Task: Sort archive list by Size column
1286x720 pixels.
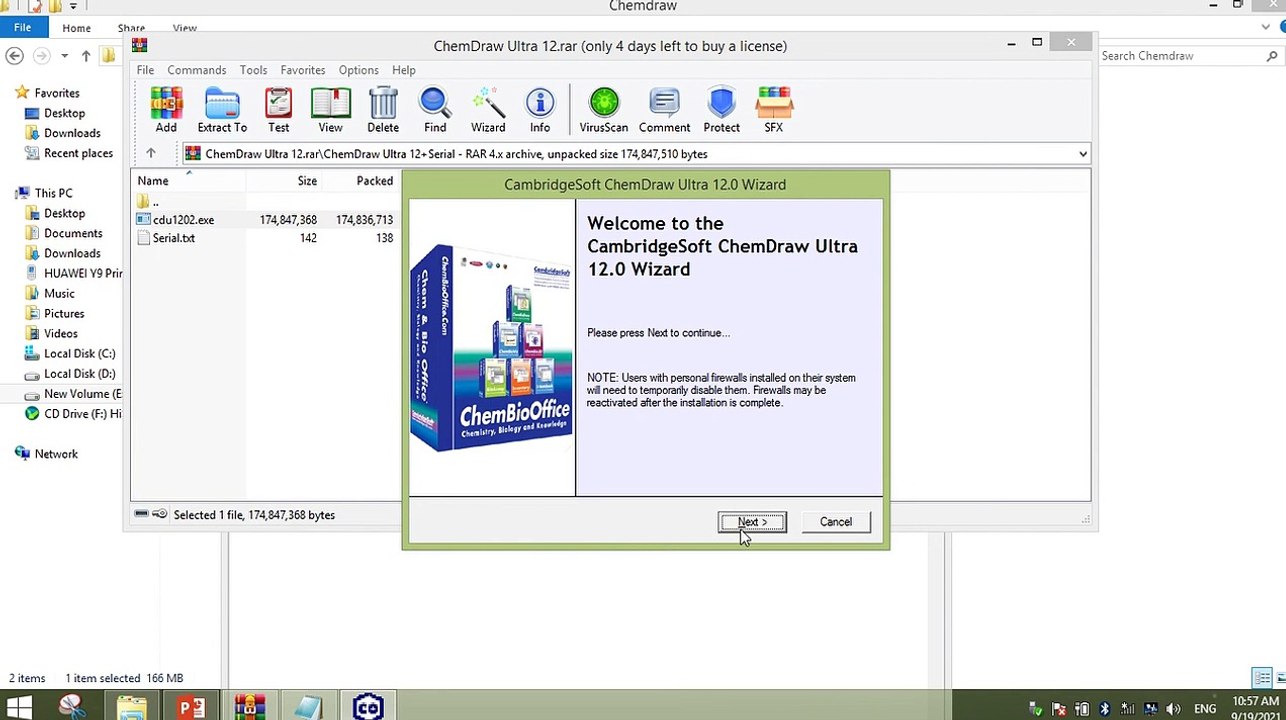Action: (x=284, y=181)
